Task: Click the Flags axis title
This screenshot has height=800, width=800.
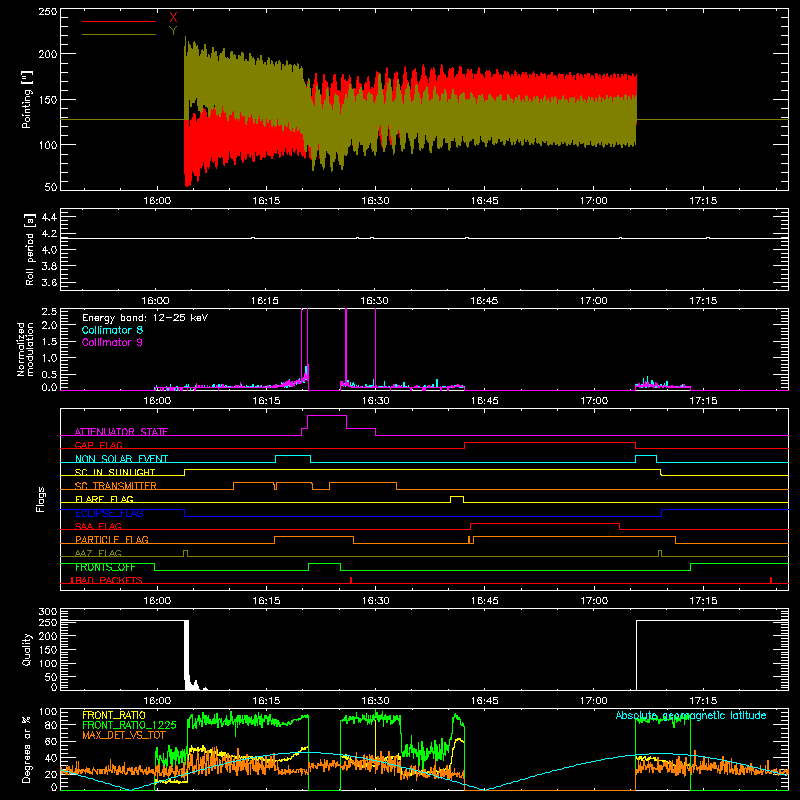Action: point(41,499)
